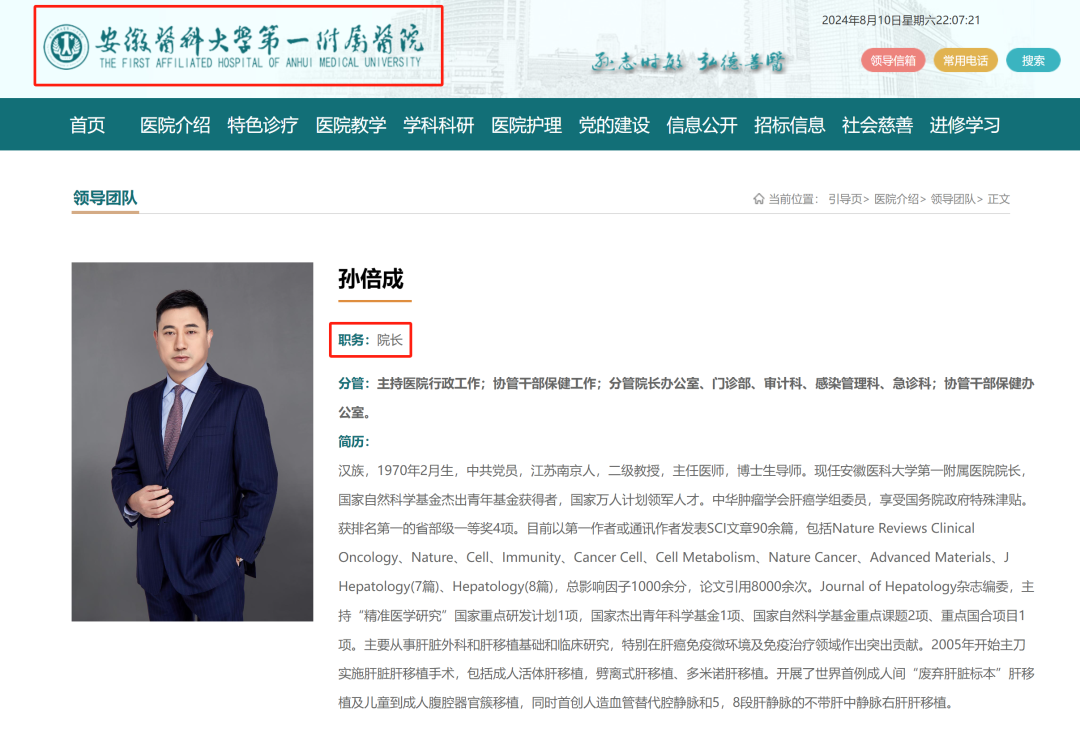Click the 分管： label

tap(353, 384)
